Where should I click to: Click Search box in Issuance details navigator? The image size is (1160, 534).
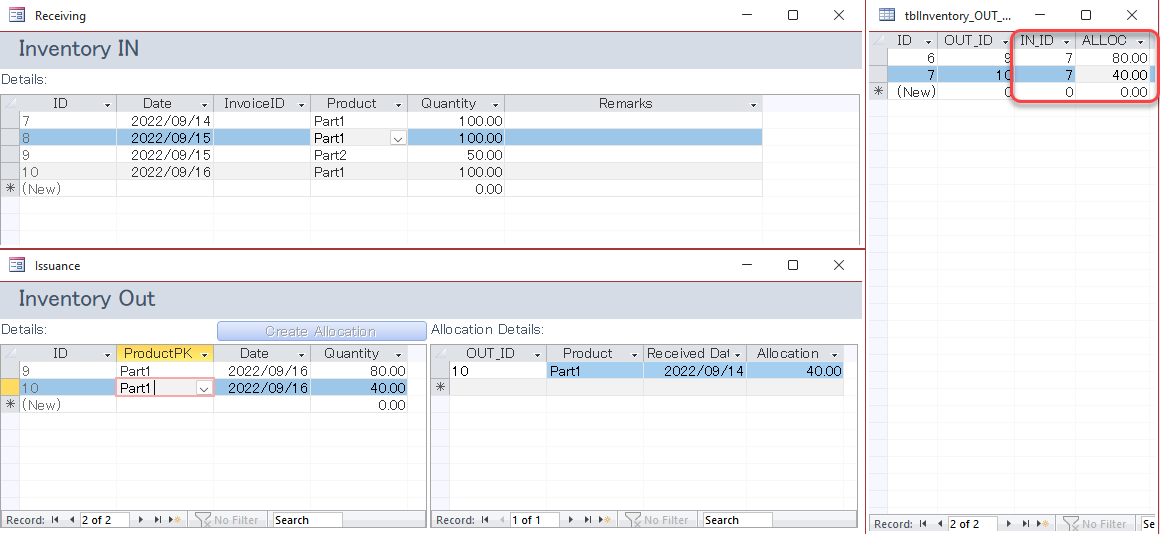[x=307, y=520]
